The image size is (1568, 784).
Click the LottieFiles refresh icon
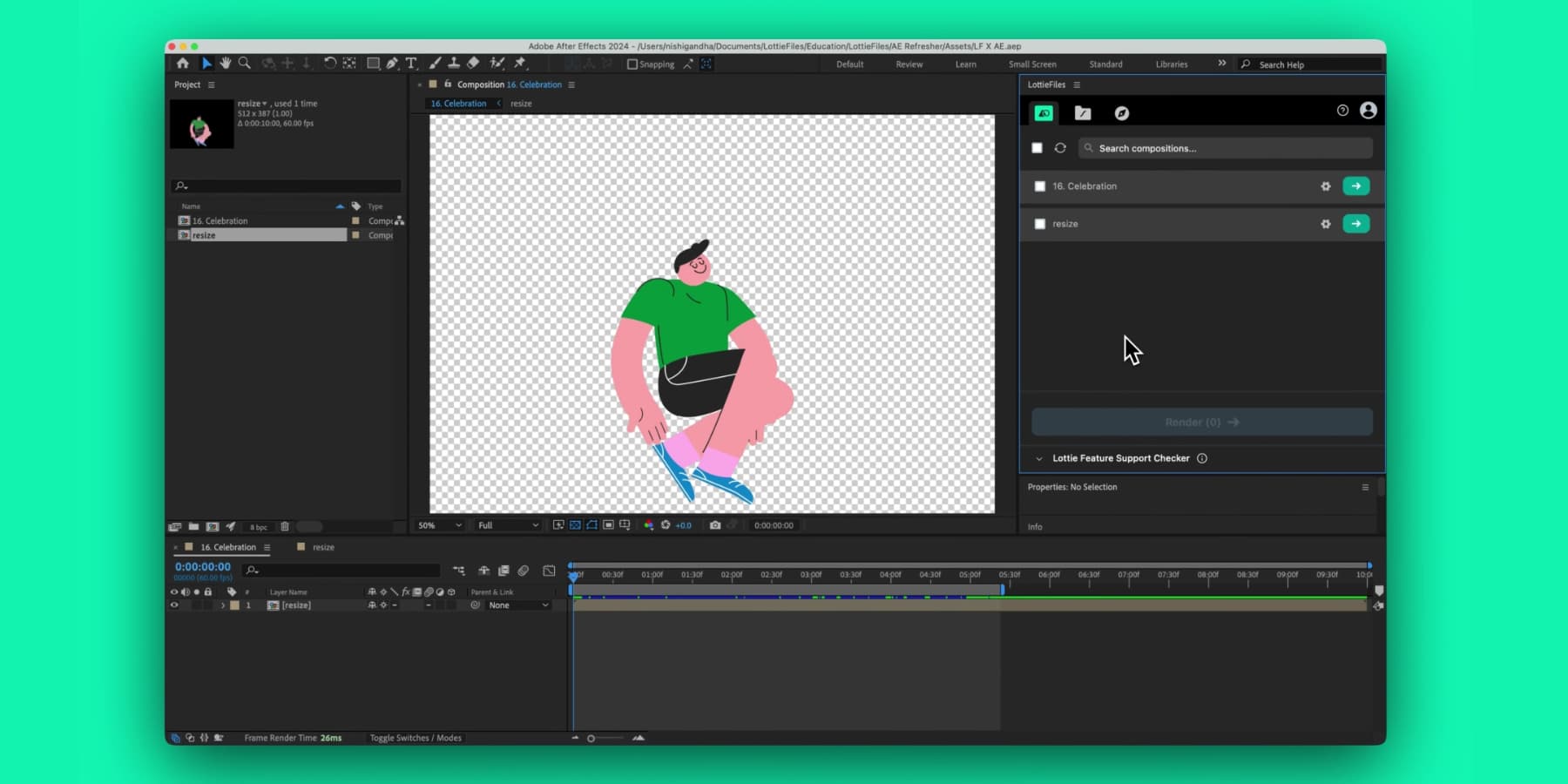click(x=1060, y=148)
